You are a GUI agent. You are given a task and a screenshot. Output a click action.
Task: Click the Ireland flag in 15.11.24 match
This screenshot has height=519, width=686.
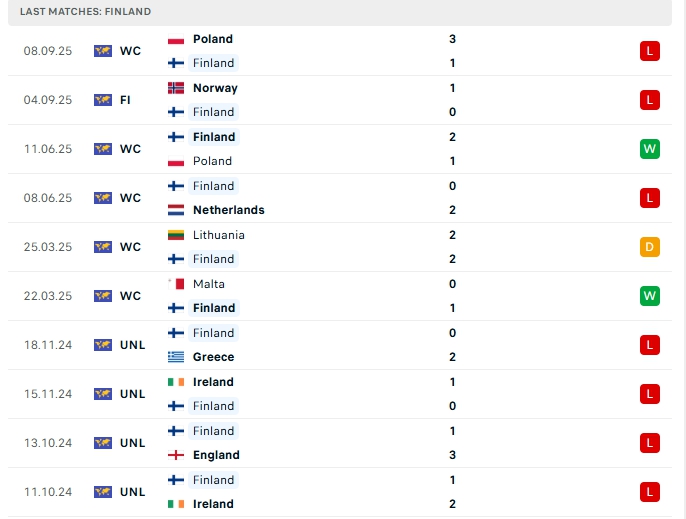pyautogui.click(x=176, y=382)
